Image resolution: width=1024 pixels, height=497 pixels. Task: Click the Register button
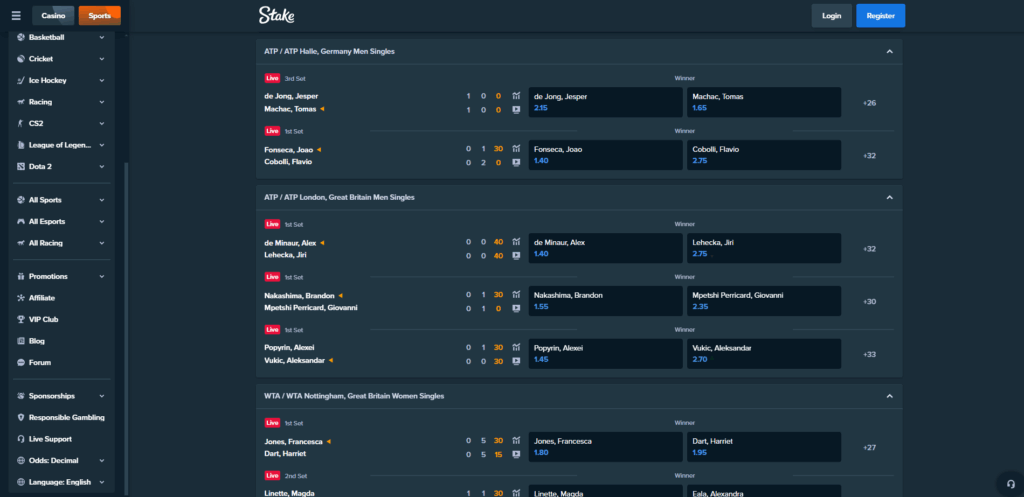coord(880,16)
